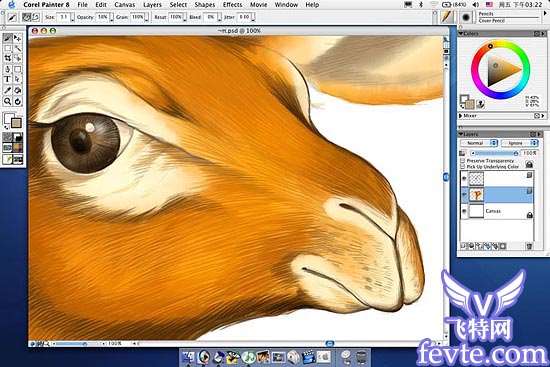The height and width of the screenshot is (367, 550).
Task: Select the Rotate Page tool
Action: (17, 101)
